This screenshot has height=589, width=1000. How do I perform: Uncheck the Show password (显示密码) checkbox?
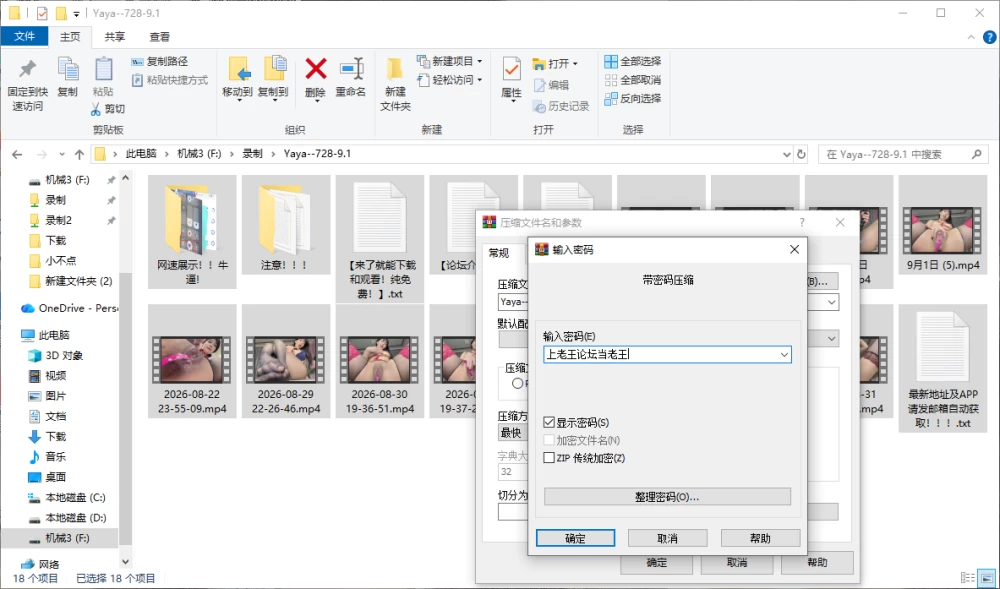point(548,423)
